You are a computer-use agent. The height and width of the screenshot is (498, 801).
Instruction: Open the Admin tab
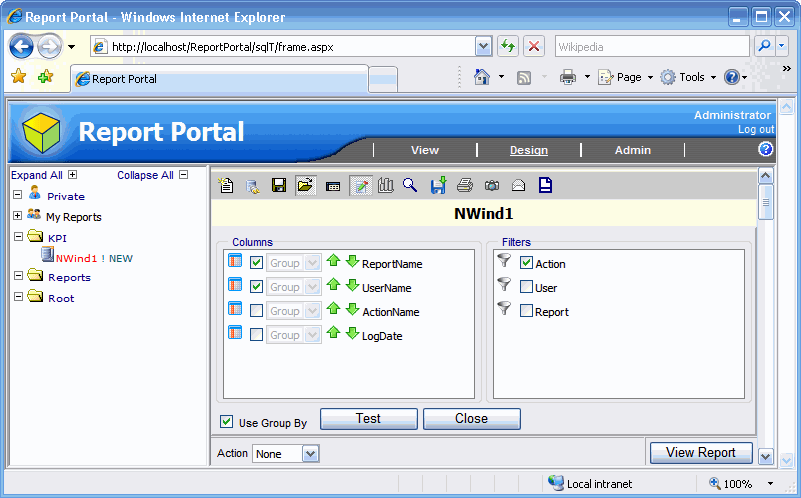click(632, 150)
